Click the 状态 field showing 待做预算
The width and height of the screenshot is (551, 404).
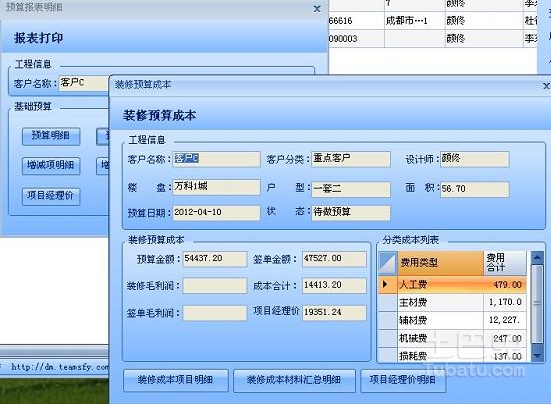(x=351, y=213)
